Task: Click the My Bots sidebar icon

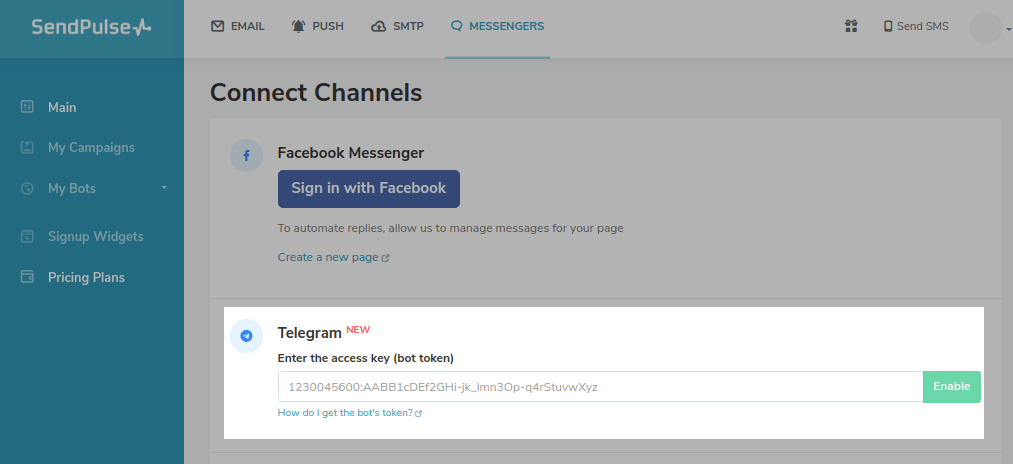Action: (27, 189)
